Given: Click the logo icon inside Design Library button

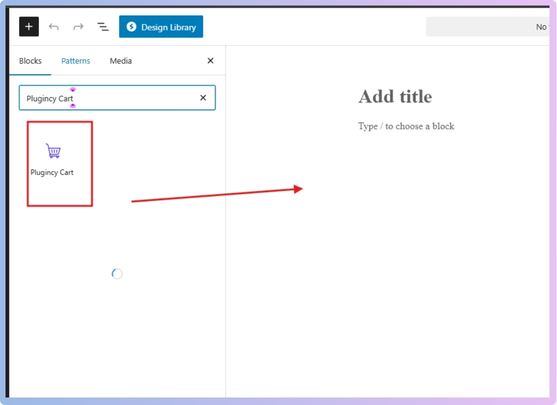Looking at the screenshot, I should pyautogui.click(x=131, y=27).
